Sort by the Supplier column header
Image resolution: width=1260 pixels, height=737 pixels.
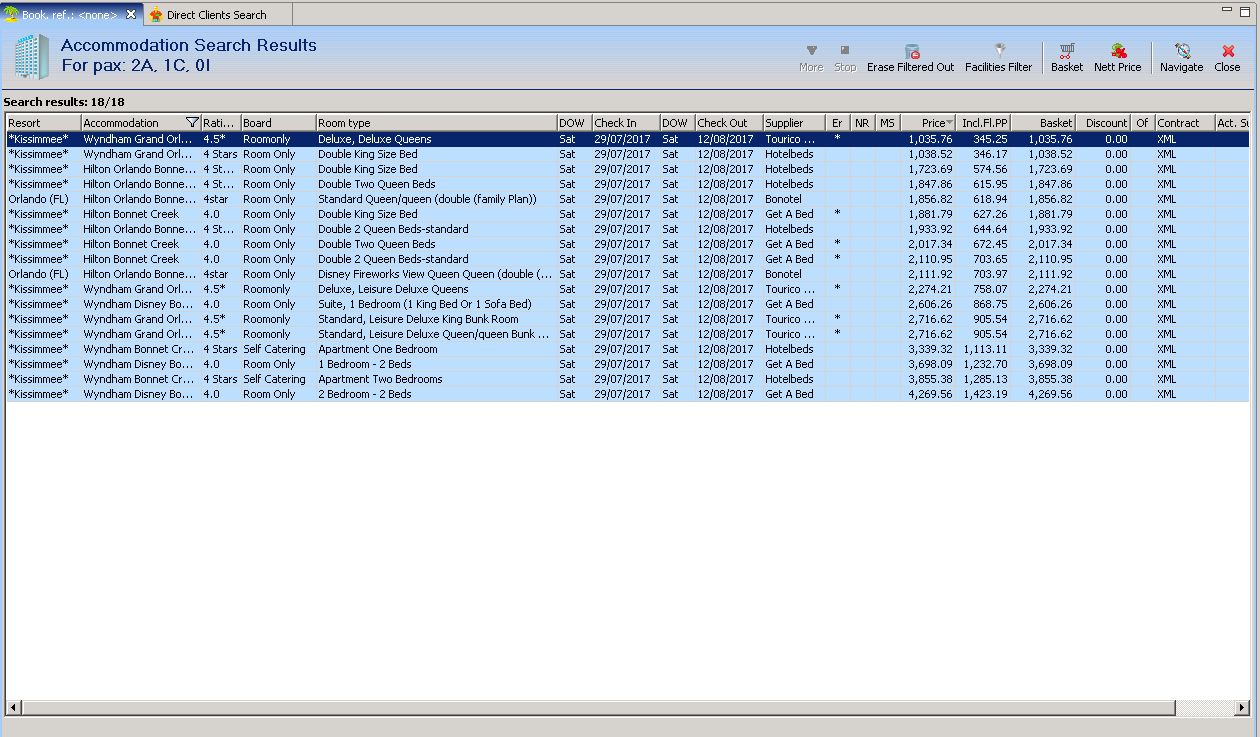795,123
